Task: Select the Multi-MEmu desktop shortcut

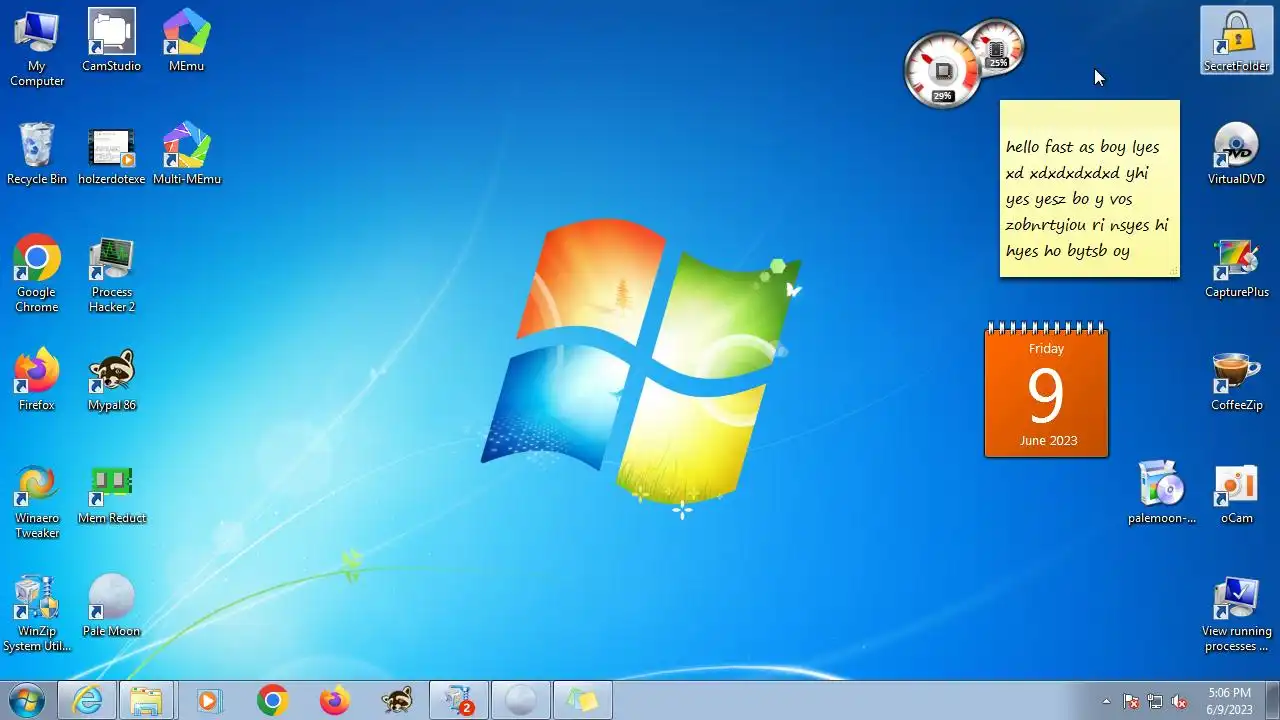Action: (x=186, y=154)
